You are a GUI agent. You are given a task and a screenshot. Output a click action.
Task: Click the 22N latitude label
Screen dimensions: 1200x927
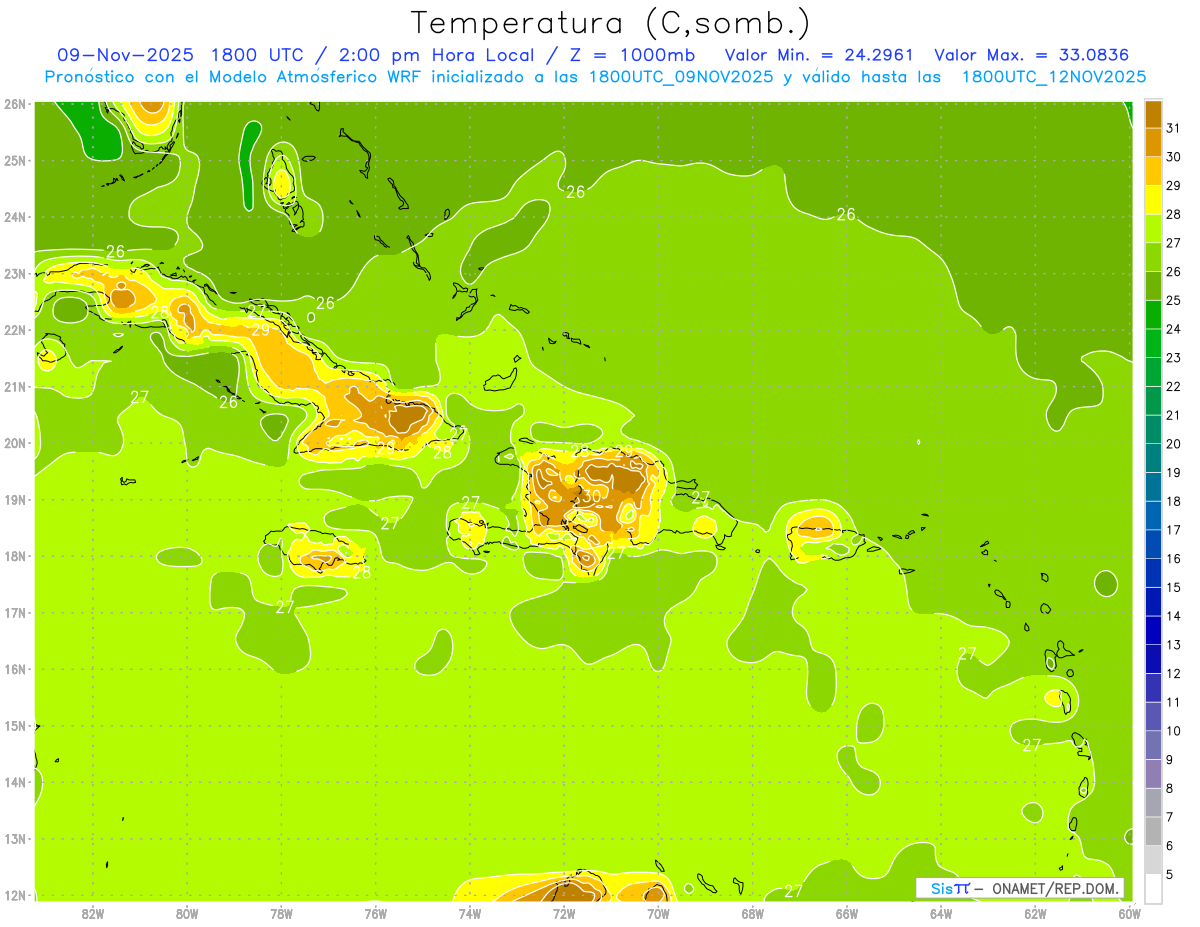point(14,330)
